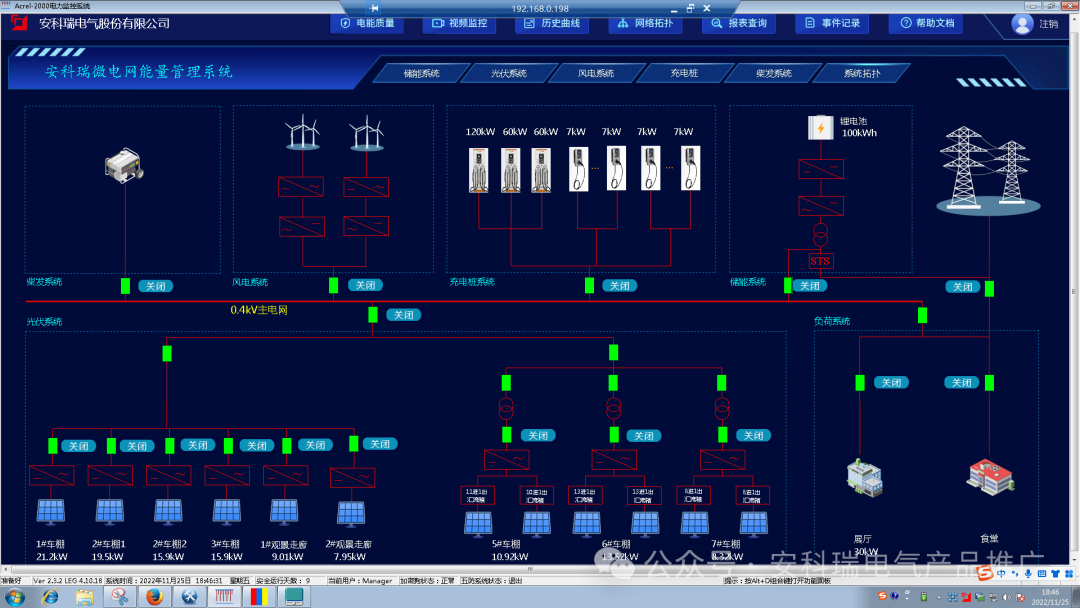Pin the 192.168.0.198 remote connection bar

pos(375,8)
